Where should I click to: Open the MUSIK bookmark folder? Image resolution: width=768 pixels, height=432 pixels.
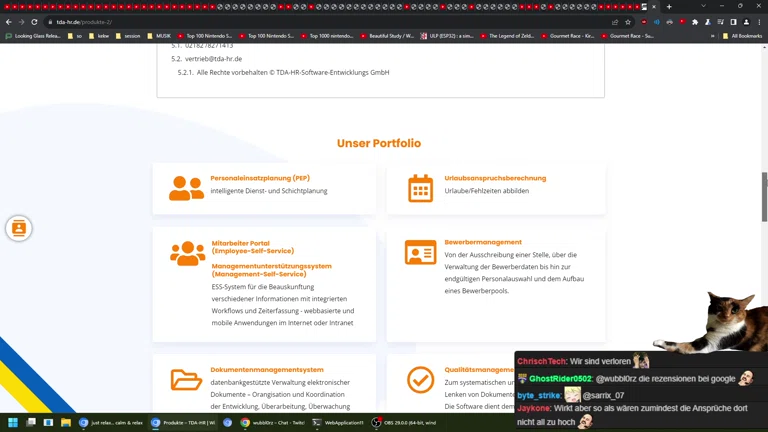tap(159, 36)
